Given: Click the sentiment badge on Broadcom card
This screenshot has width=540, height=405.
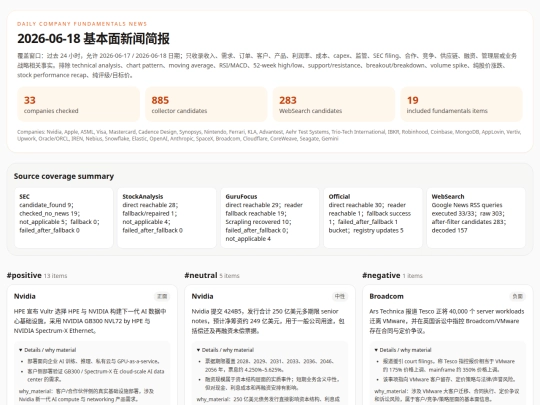Looking at the screenshot, I should click(517, 297).
